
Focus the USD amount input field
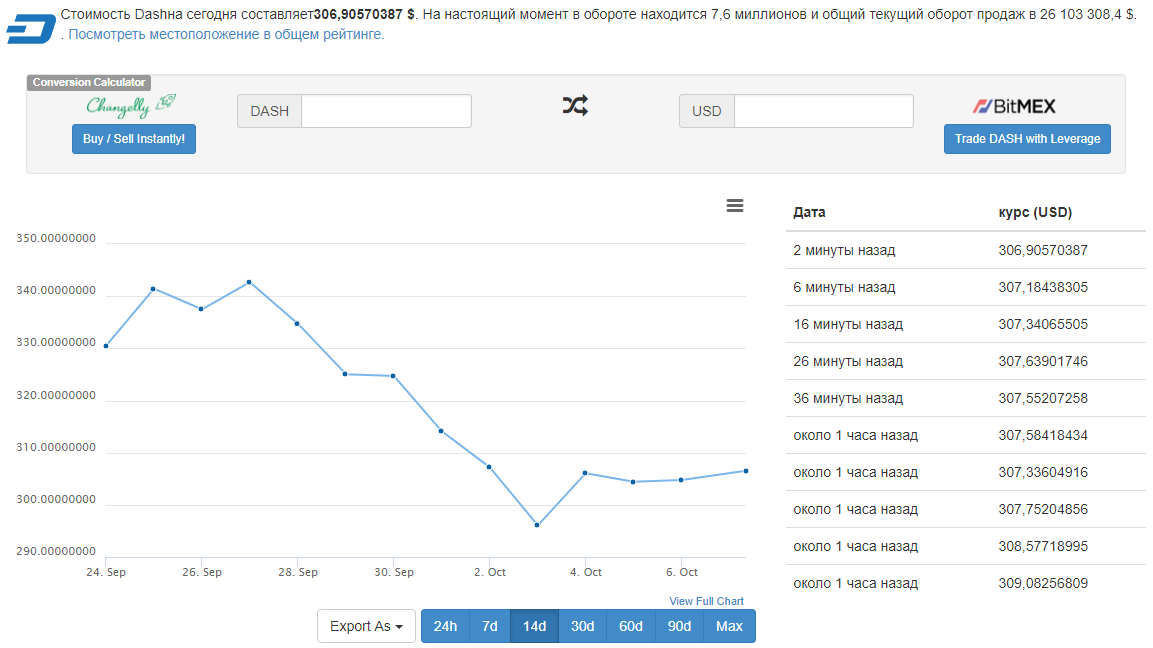pyautogui.click(x=823, y=111)
